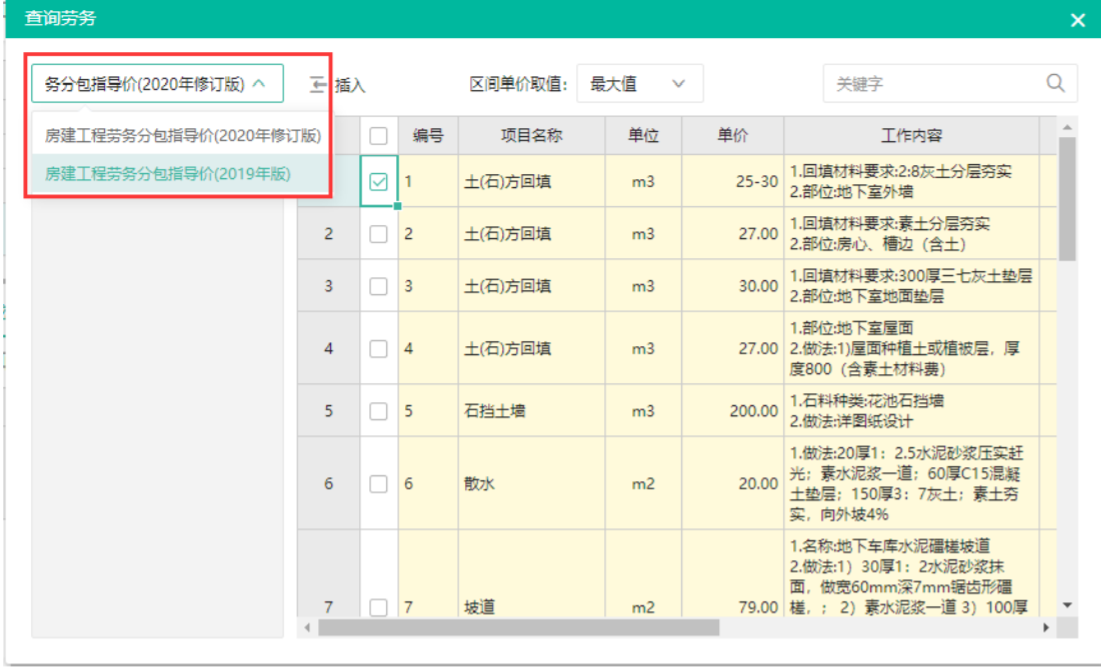Check the row 2 checkbox

click(378, 234)
